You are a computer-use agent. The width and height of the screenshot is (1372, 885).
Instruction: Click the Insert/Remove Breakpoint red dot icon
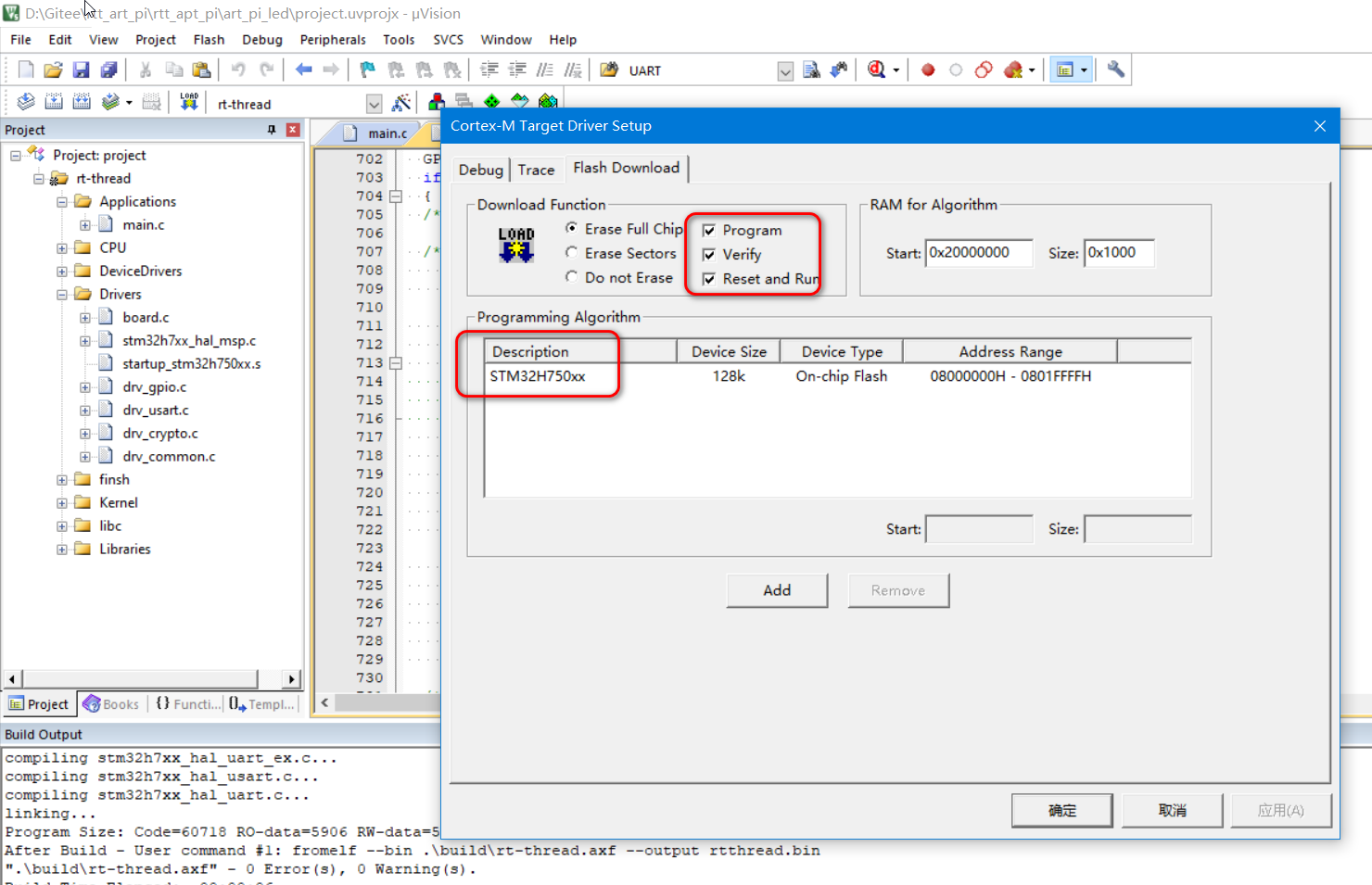[928, 70]
